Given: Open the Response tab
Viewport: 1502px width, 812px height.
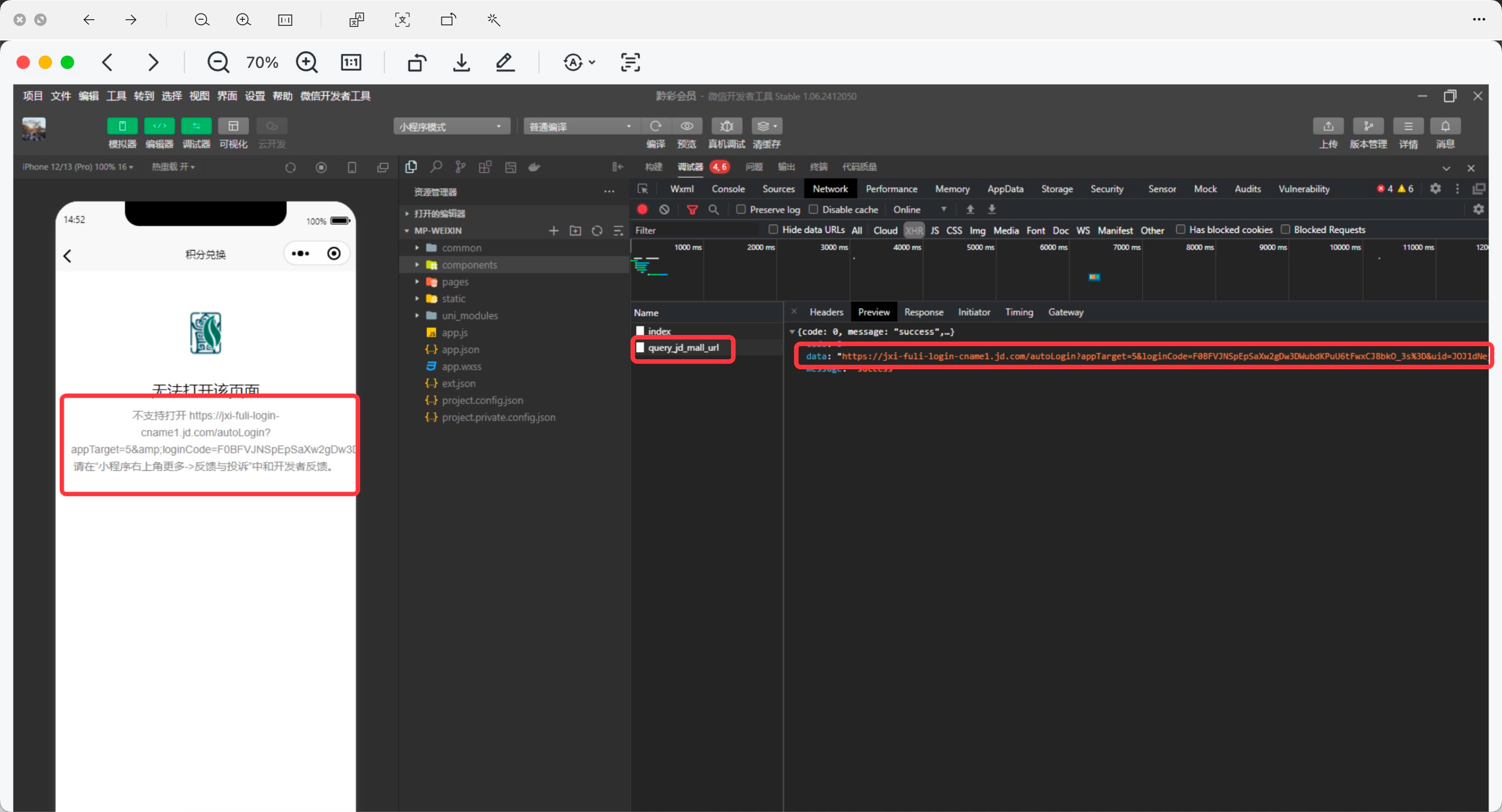Looking at the screenshot, I should [923, 313].
